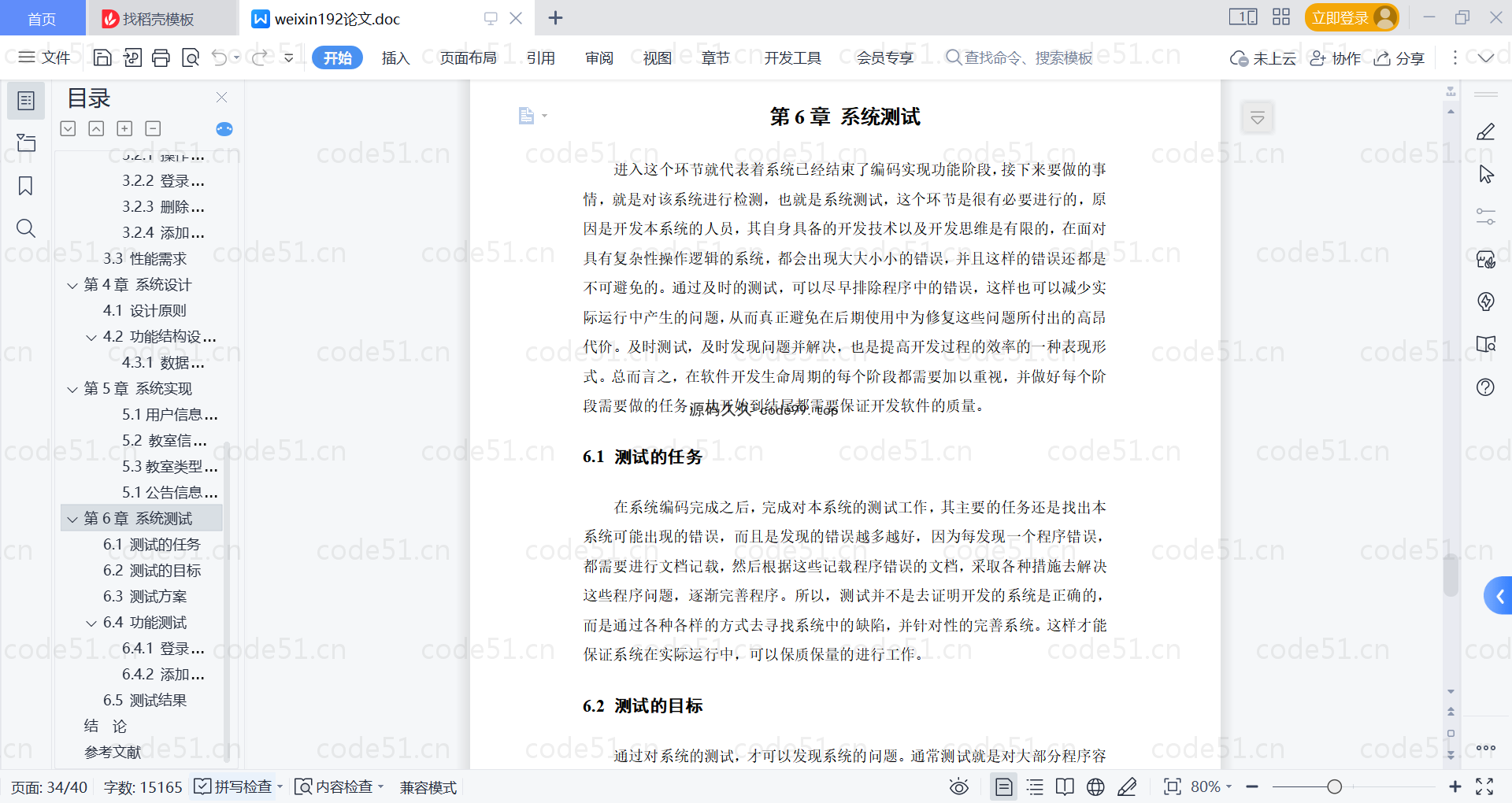
Task: Open new tab with plus button
Action: click(555, 17)
